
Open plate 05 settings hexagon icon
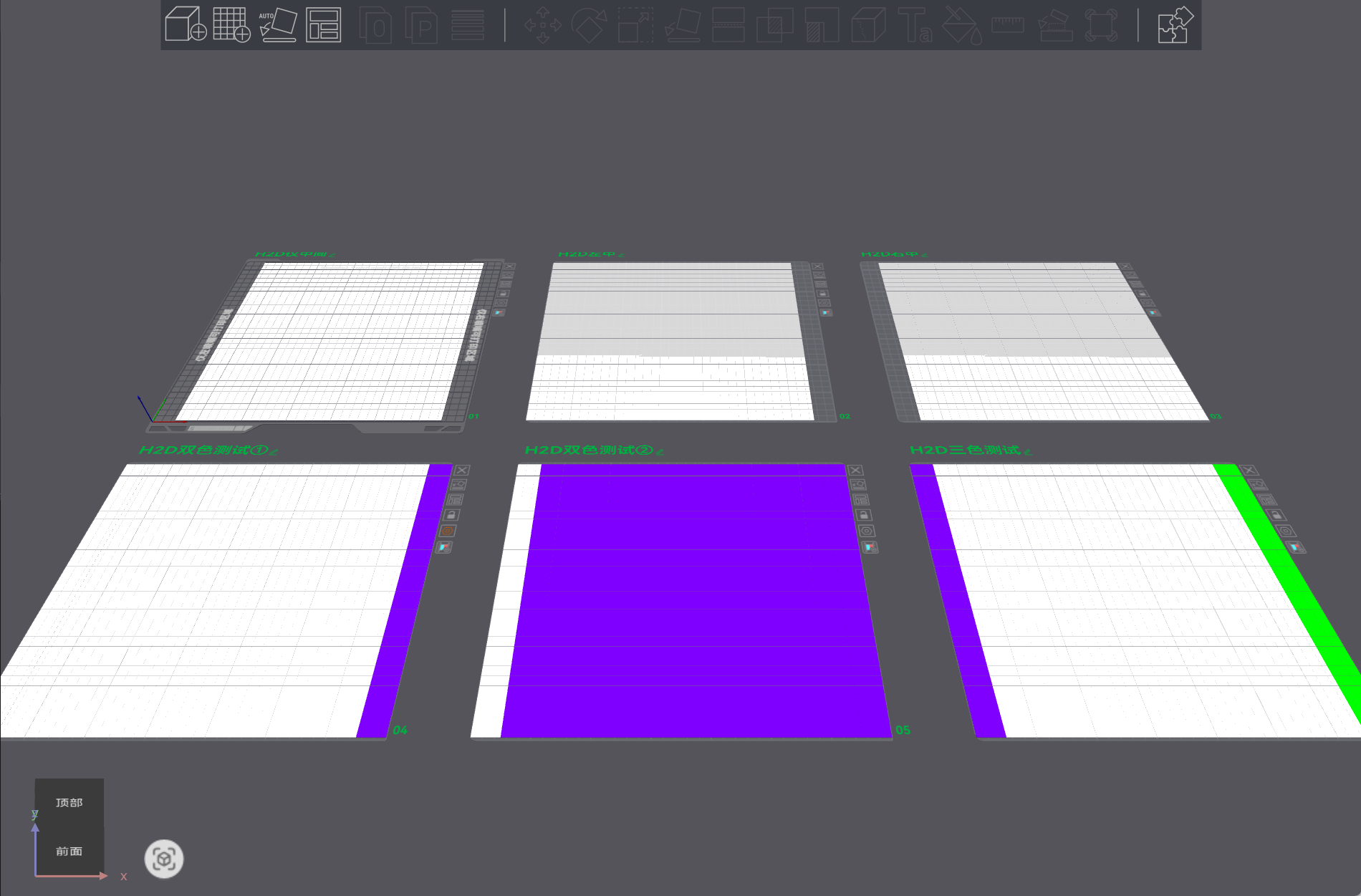click(867, 531)
